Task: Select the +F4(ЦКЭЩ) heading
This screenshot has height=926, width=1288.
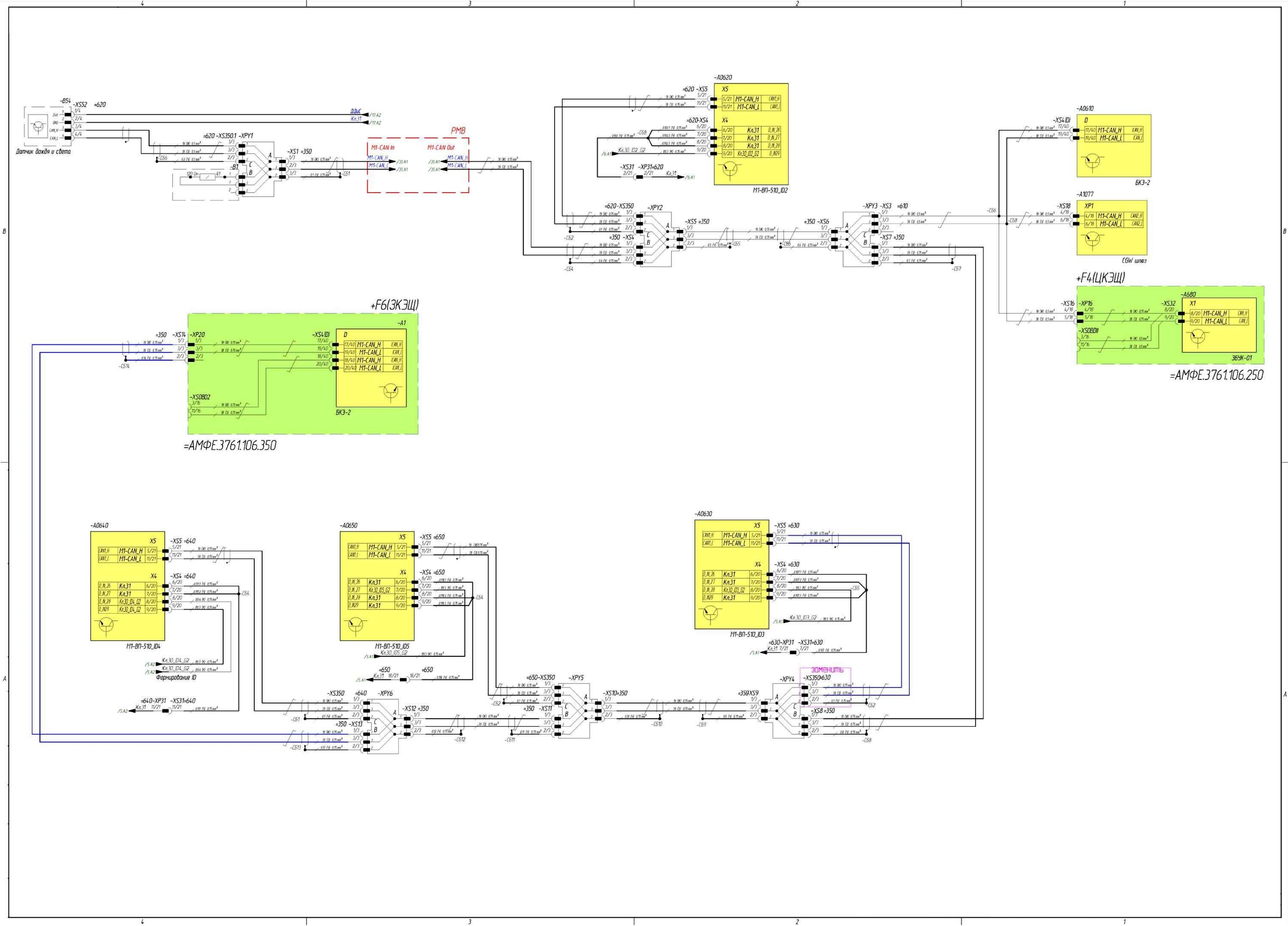Action: point(1100,278)
